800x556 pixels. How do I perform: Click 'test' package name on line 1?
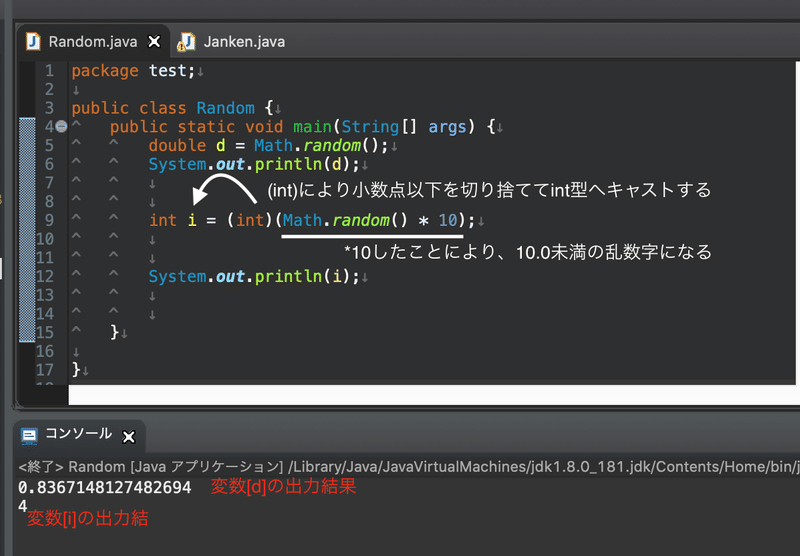pyautogui.click(x=168, y=71)
